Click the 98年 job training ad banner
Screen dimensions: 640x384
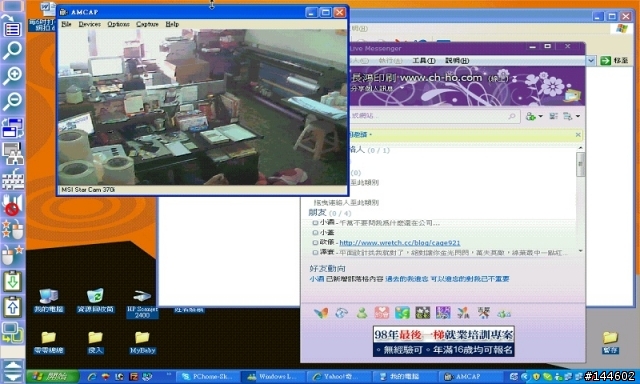click(x=443, y=341)
